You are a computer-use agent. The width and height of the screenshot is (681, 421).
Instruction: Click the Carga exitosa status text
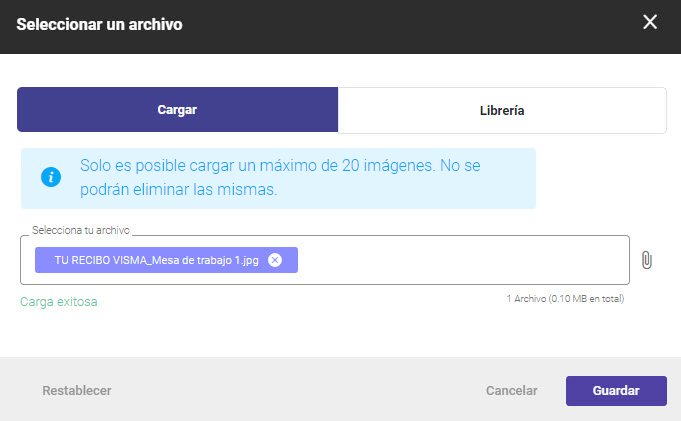(x=59, y=302)
